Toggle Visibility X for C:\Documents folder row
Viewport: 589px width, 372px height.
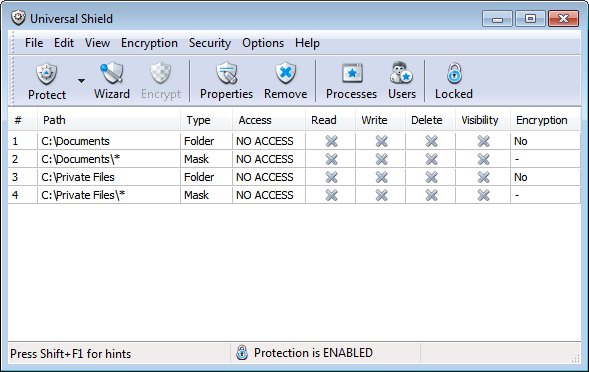coord(483,141)
